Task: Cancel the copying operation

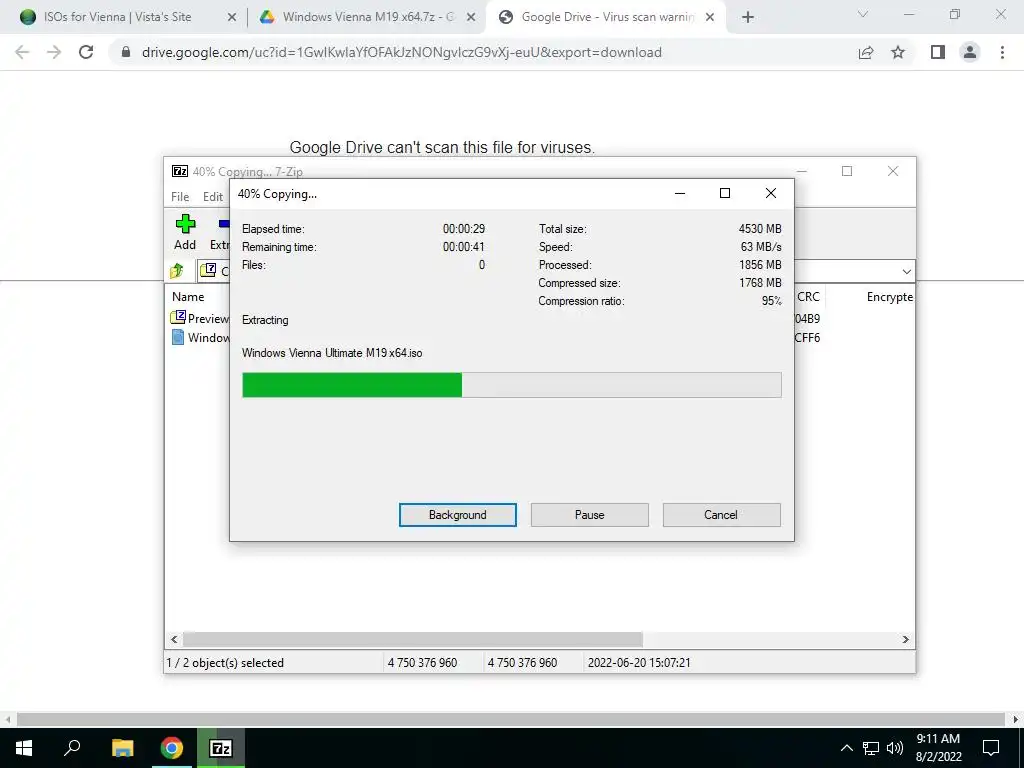Action: click(x=721, y=515)
